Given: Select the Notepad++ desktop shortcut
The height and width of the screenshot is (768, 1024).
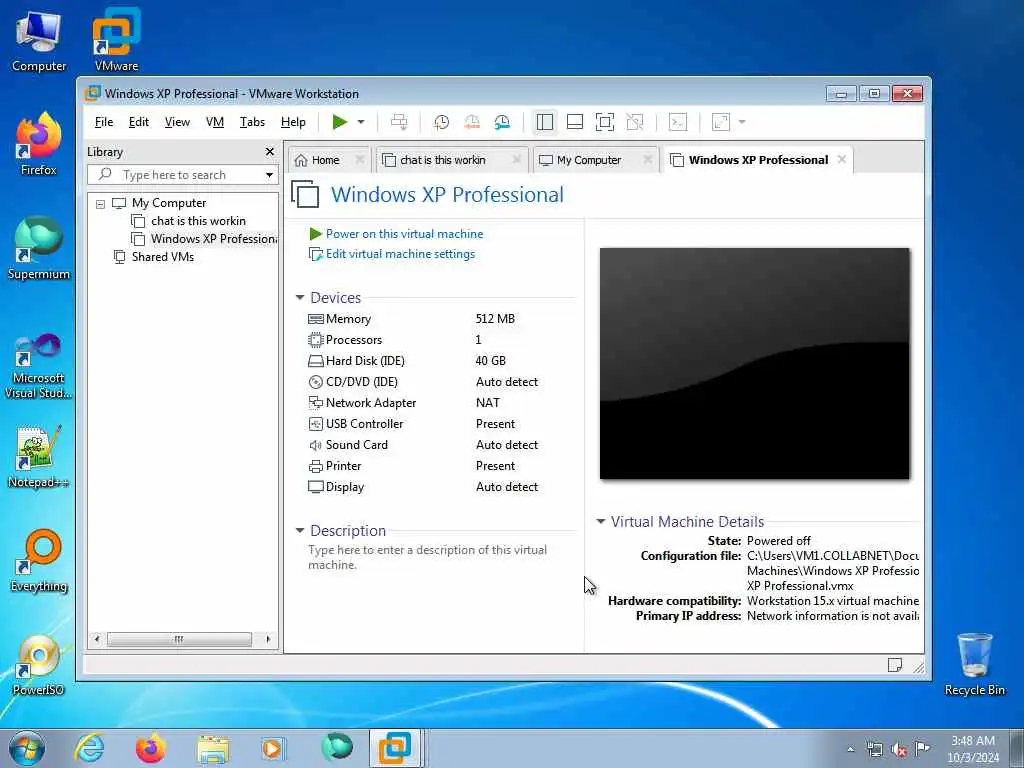Looking at the screenshot, I should [38, 457].
